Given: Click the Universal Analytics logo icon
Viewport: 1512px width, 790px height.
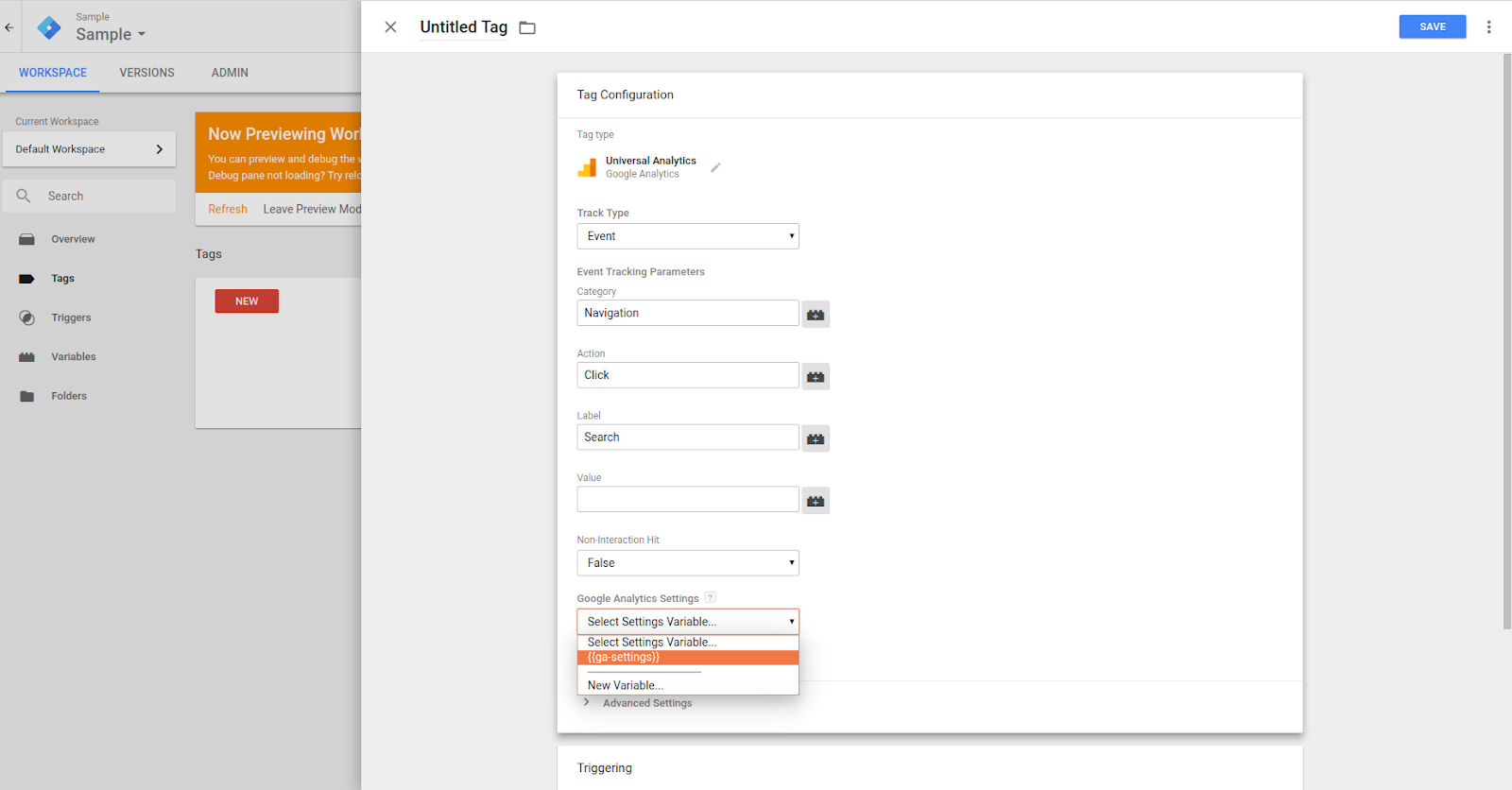Looking at the screenshot, I should pyautogui.click(x=587, y=167).
